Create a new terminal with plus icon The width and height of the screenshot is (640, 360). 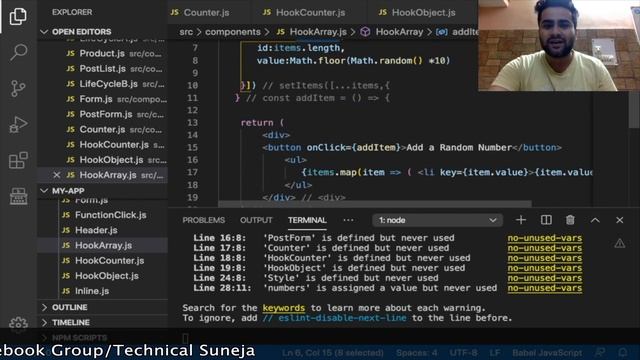[x=520, y=220]
